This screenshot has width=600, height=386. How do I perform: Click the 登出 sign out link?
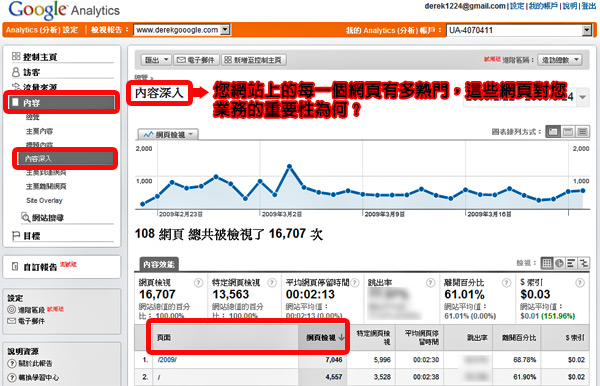coord(589,6)
